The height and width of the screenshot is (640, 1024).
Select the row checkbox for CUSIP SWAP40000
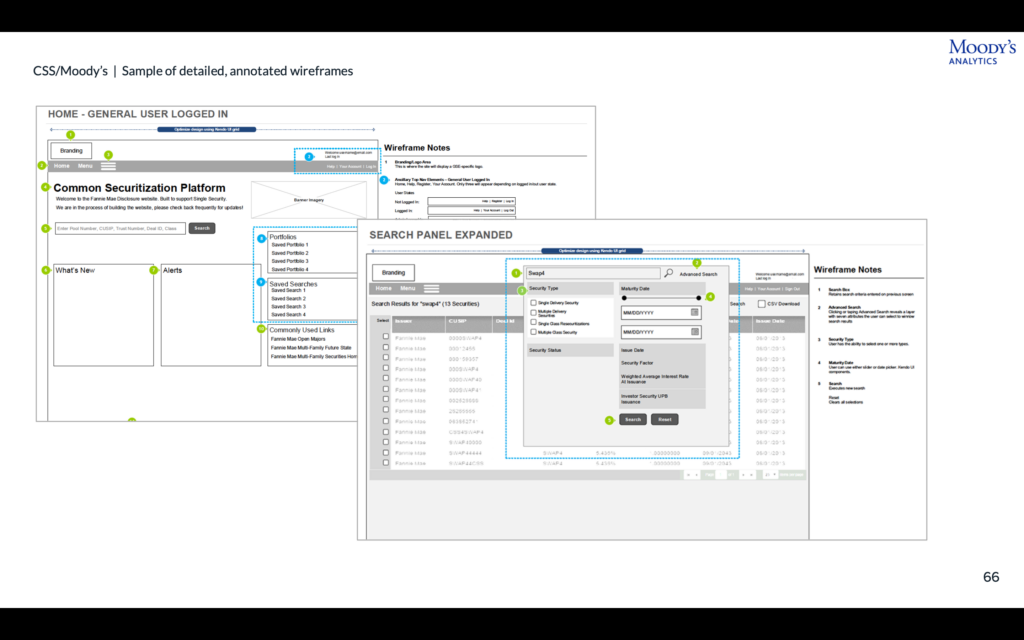[x=385, y=441]
